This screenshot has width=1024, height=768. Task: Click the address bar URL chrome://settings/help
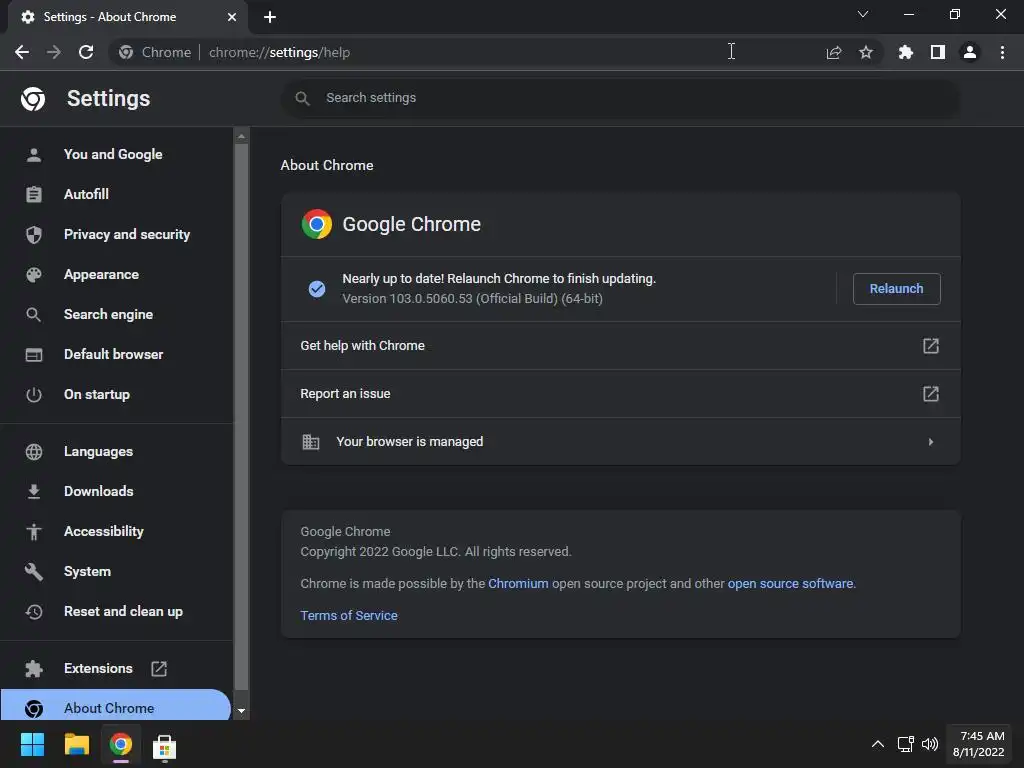(279, 52)
